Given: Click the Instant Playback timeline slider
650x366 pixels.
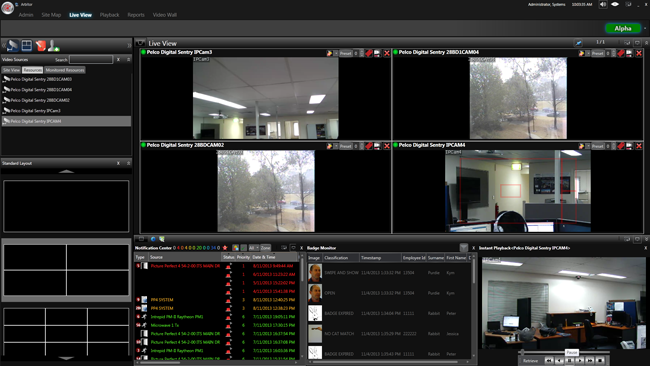Looking at the screenshot, I should point(564,352).
